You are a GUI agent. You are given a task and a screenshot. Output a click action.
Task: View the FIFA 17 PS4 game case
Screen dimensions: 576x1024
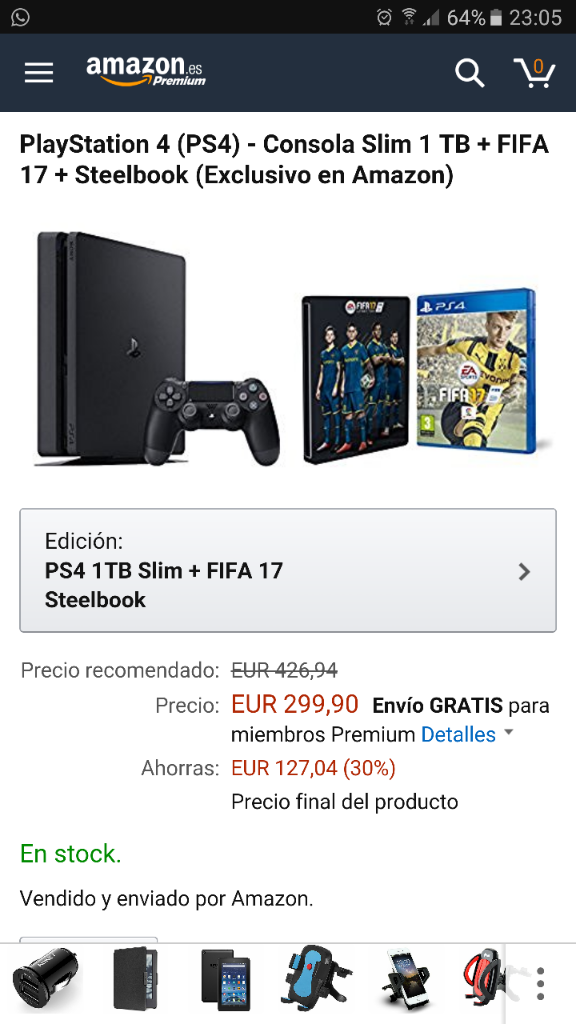pyautogui.click(x=477, y=371)
